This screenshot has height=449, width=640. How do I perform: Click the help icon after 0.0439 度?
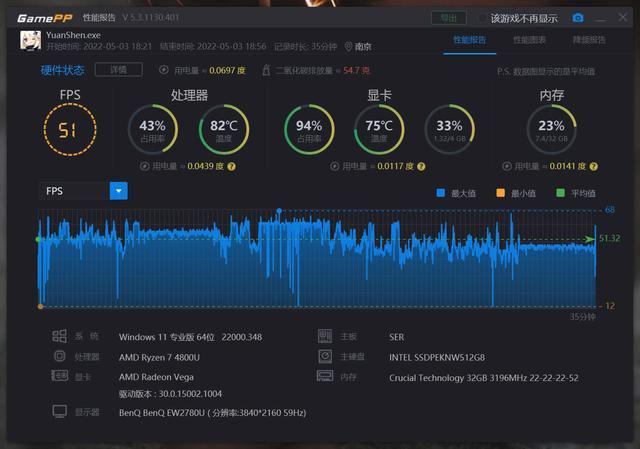(231, 167)
